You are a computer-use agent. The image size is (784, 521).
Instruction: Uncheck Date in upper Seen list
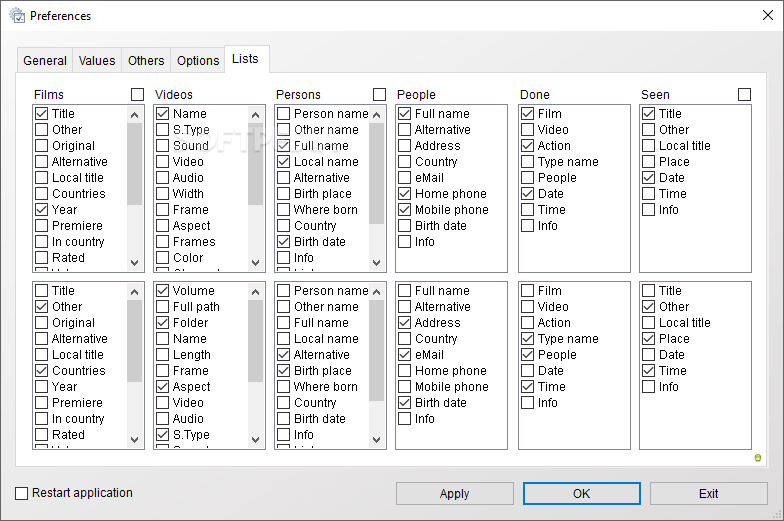(x=648, y=178)
